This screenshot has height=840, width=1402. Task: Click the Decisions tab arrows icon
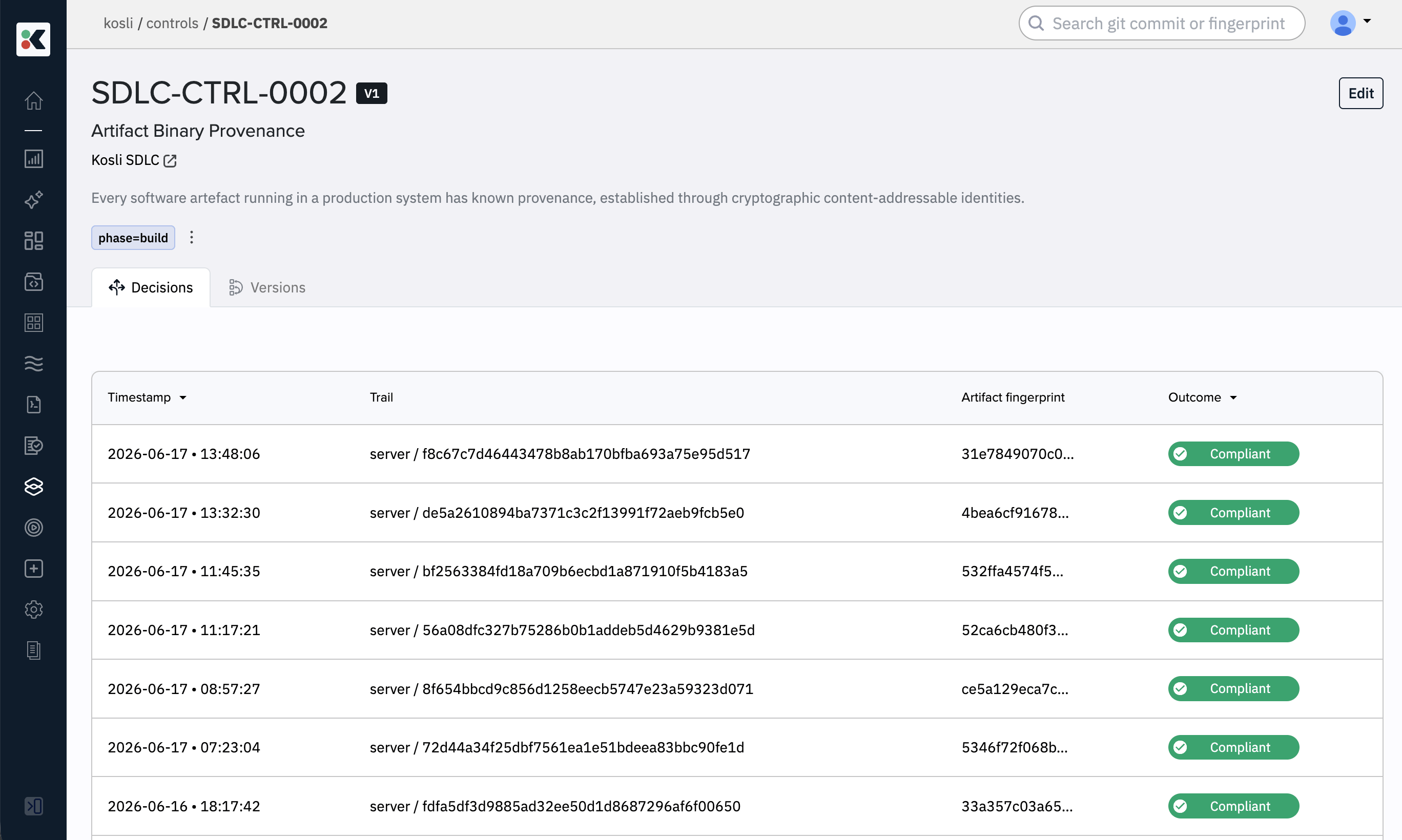point(117,287)
